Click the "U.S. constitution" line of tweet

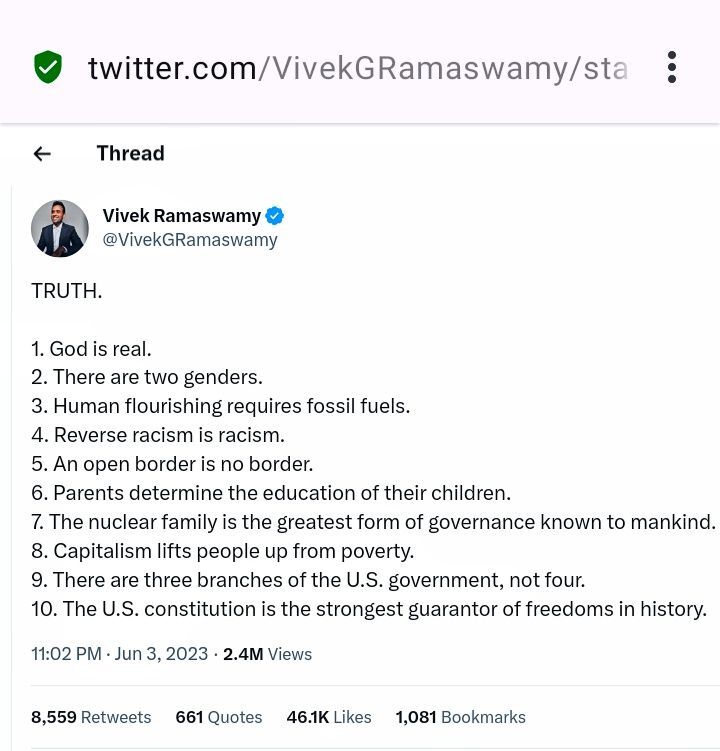(x=369, y=609)
